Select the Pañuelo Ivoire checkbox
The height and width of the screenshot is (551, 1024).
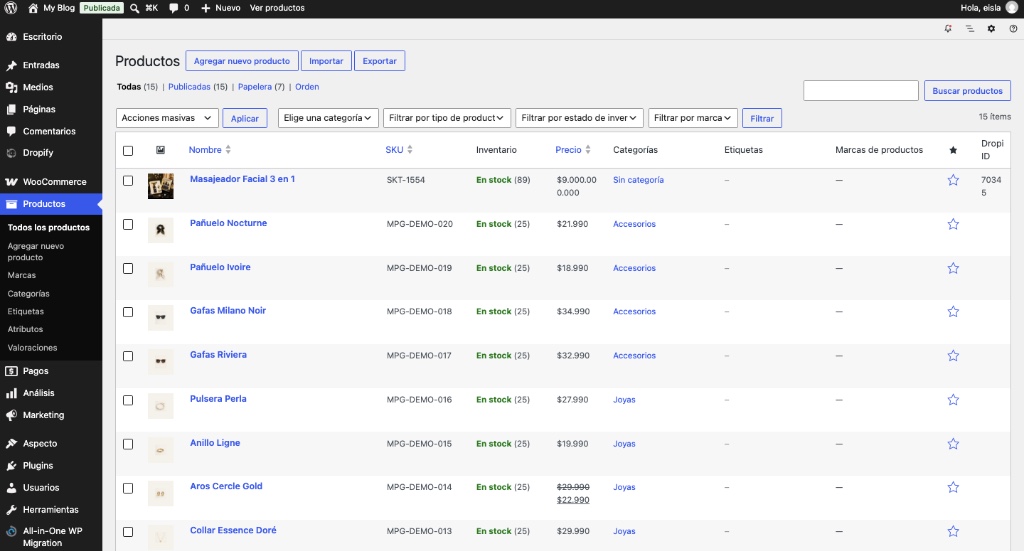click(128, 268)
